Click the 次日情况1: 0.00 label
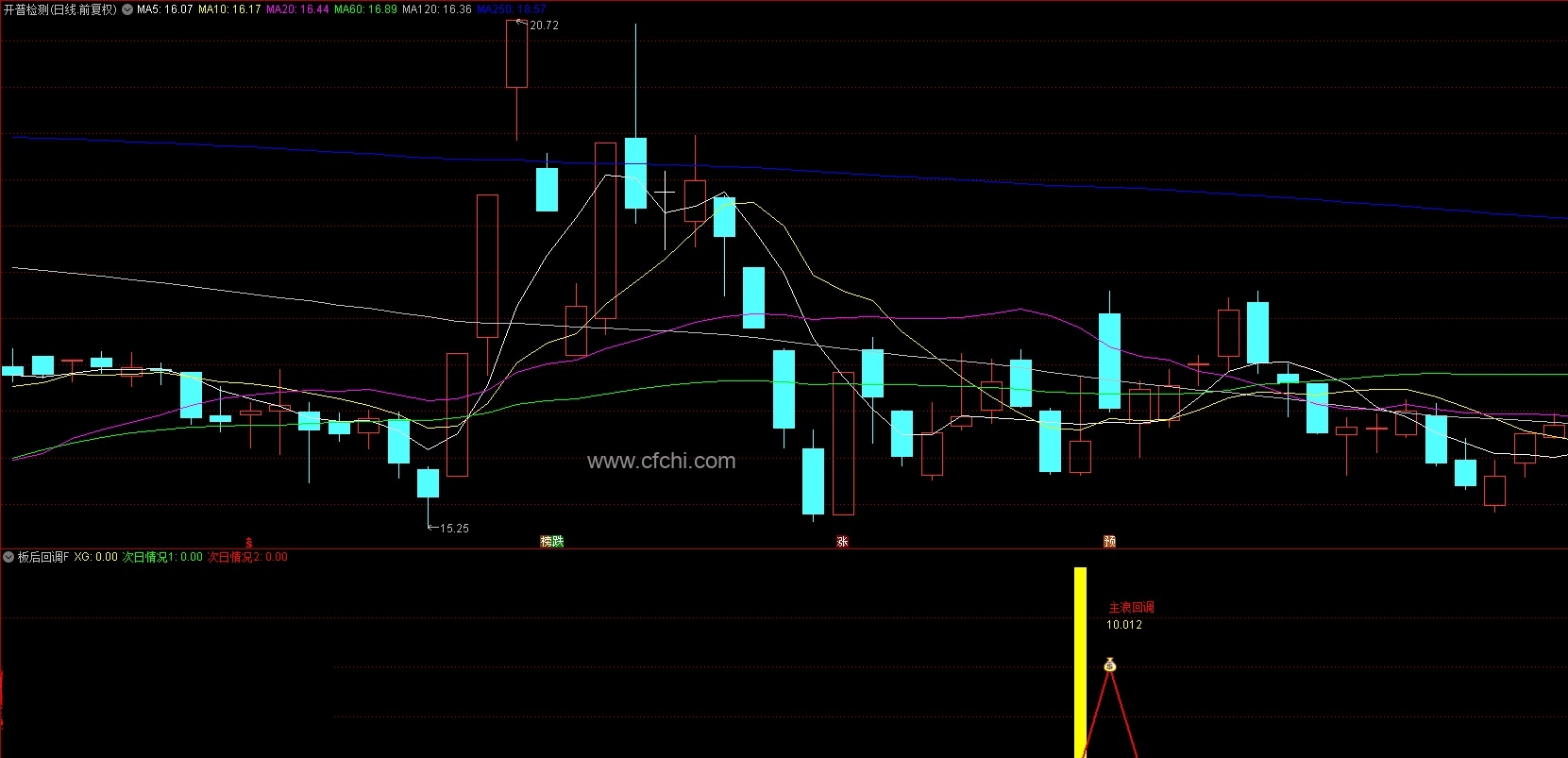Screen dimensions: 1568x758 (162, 557)
